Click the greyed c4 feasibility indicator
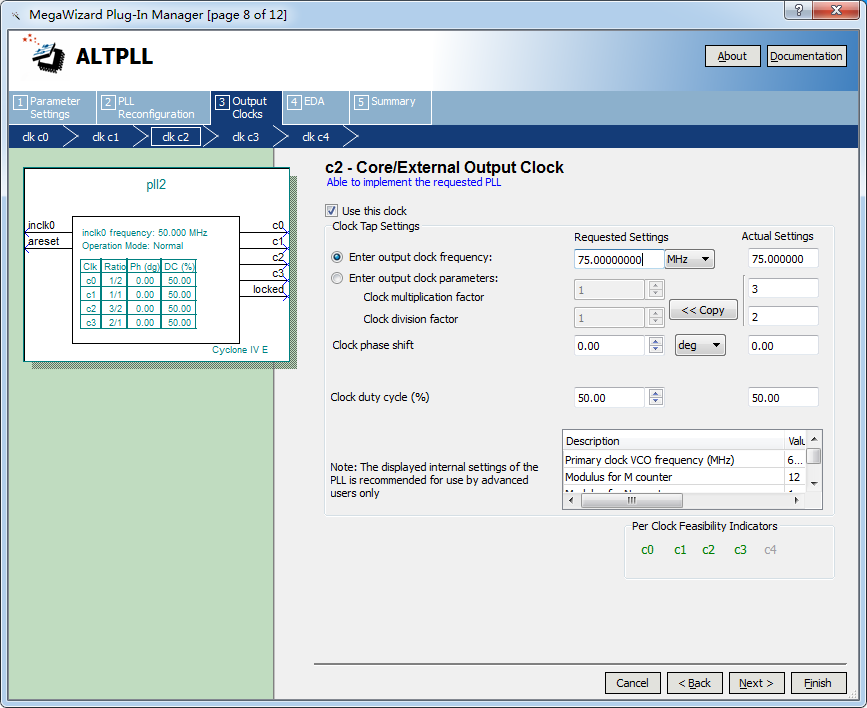The height and width of the screenshot is (708, 867). 770,550
